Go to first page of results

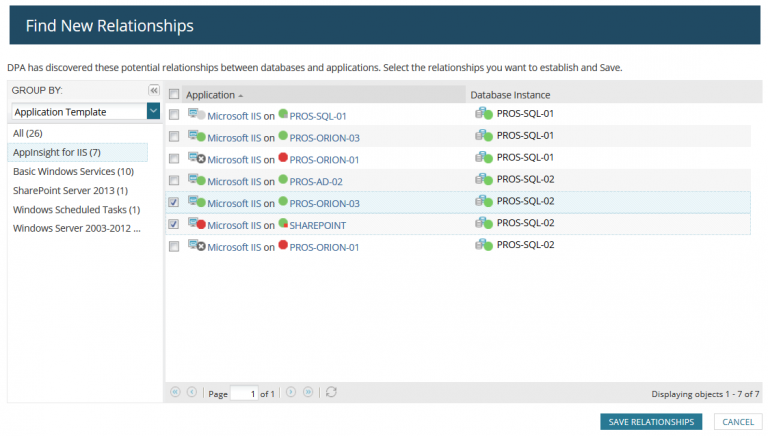pyautogui.click(x=175, y=392)
